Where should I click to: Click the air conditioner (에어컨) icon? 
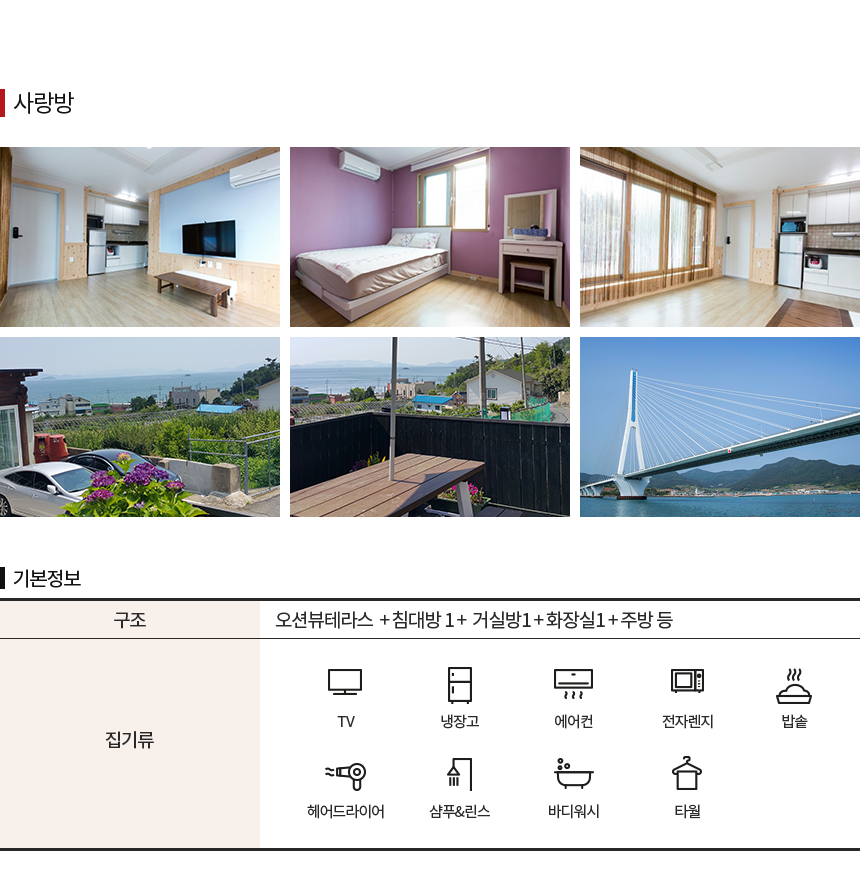pos(573,684)
